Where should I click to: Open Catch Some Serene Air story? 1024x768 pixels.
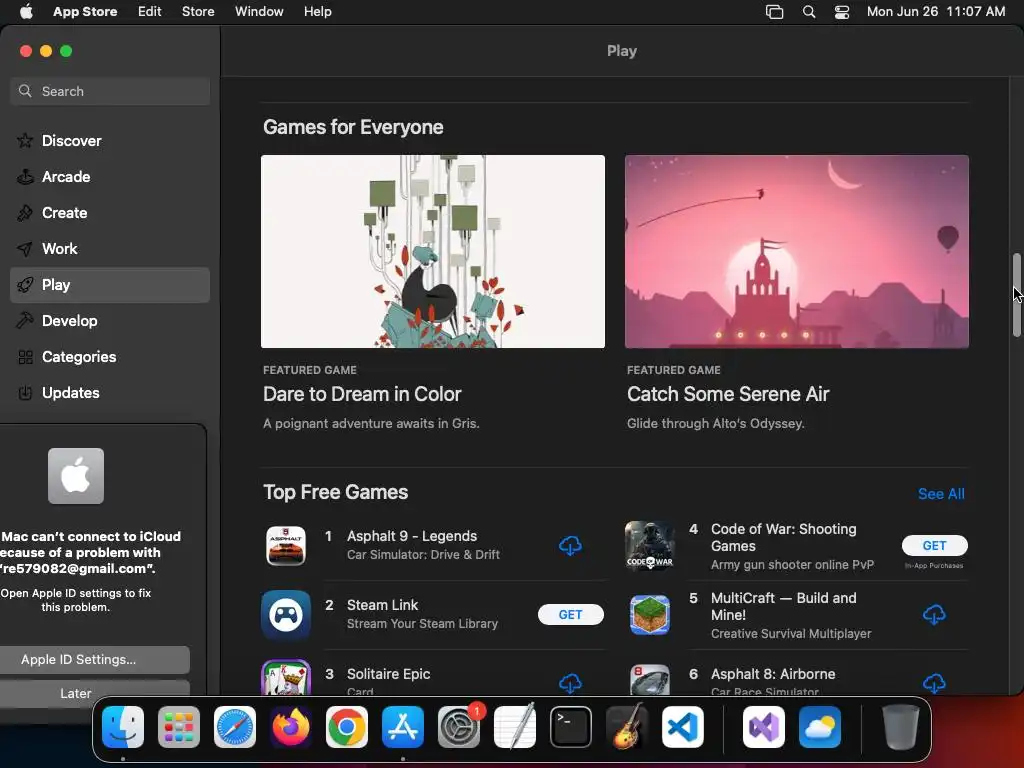728,394
